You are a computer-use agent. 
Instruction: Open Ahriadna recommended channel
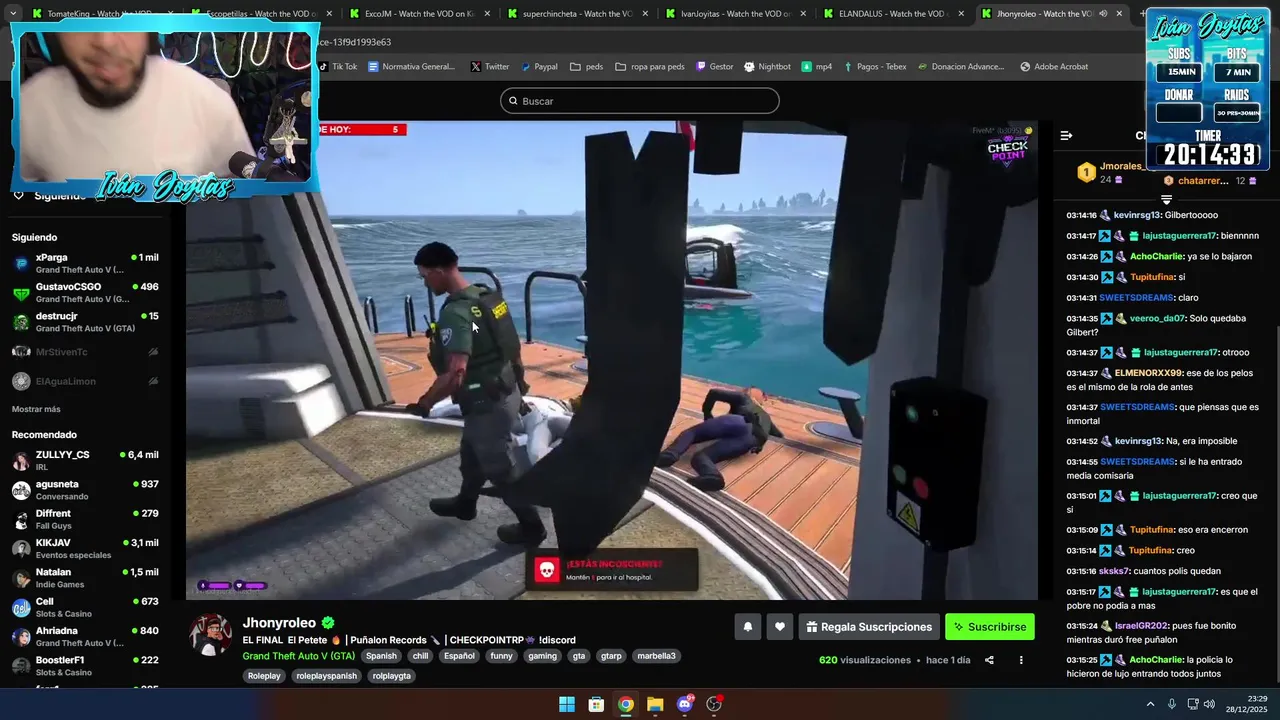tap(85, 637)
